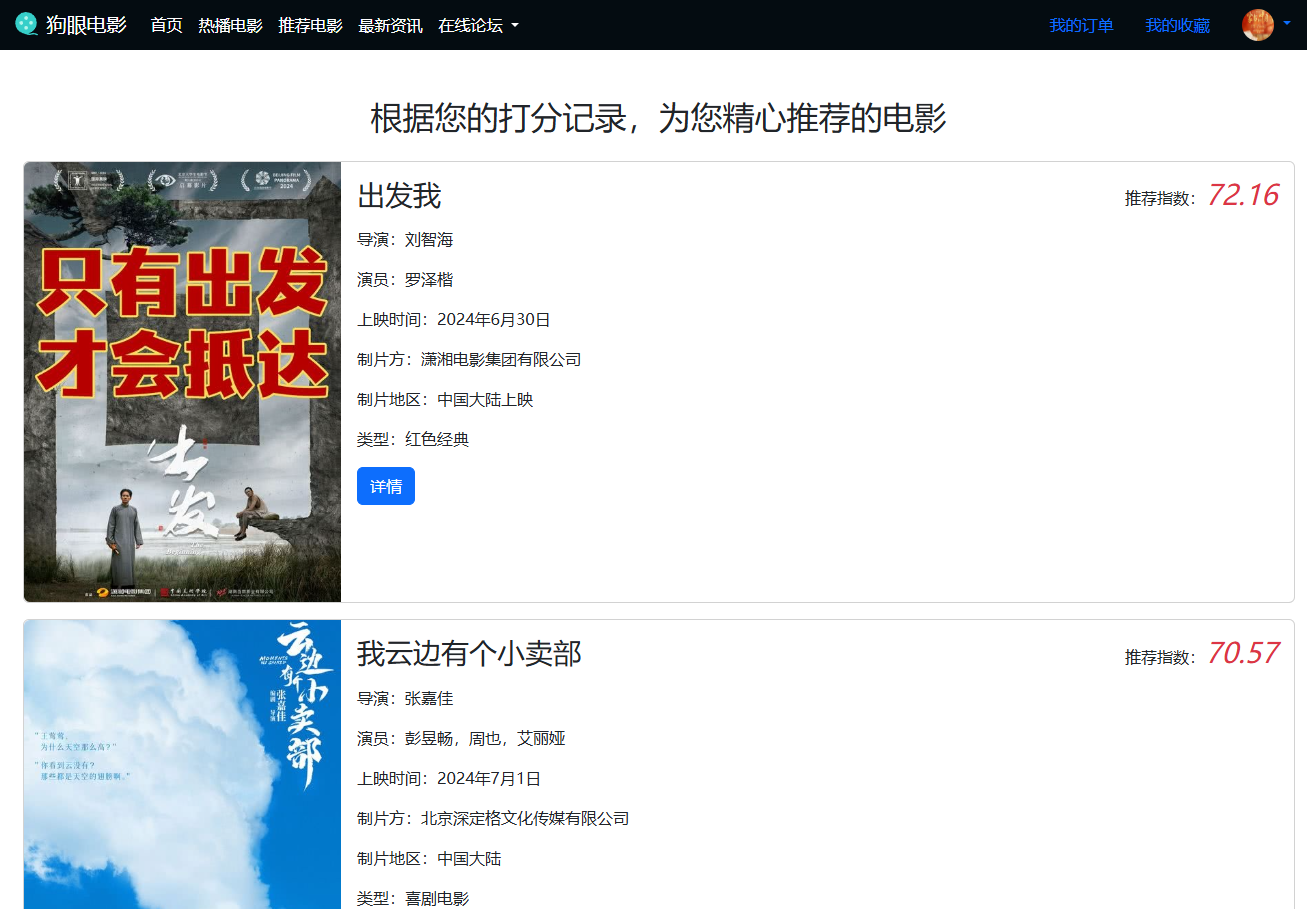1307x909 pixels.
Task: Open the 出发 movie poster thumbnail
Action: click(x=183, y=382)
